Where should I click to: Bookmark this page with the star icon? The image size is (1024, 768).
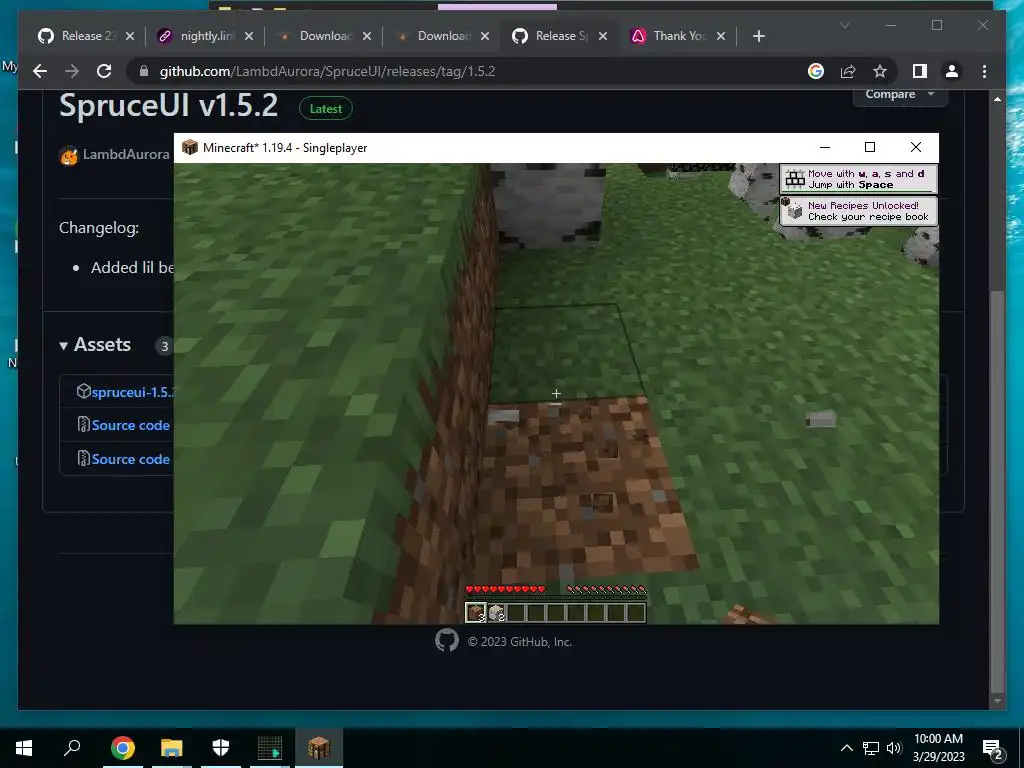click(x=880, y=71)
